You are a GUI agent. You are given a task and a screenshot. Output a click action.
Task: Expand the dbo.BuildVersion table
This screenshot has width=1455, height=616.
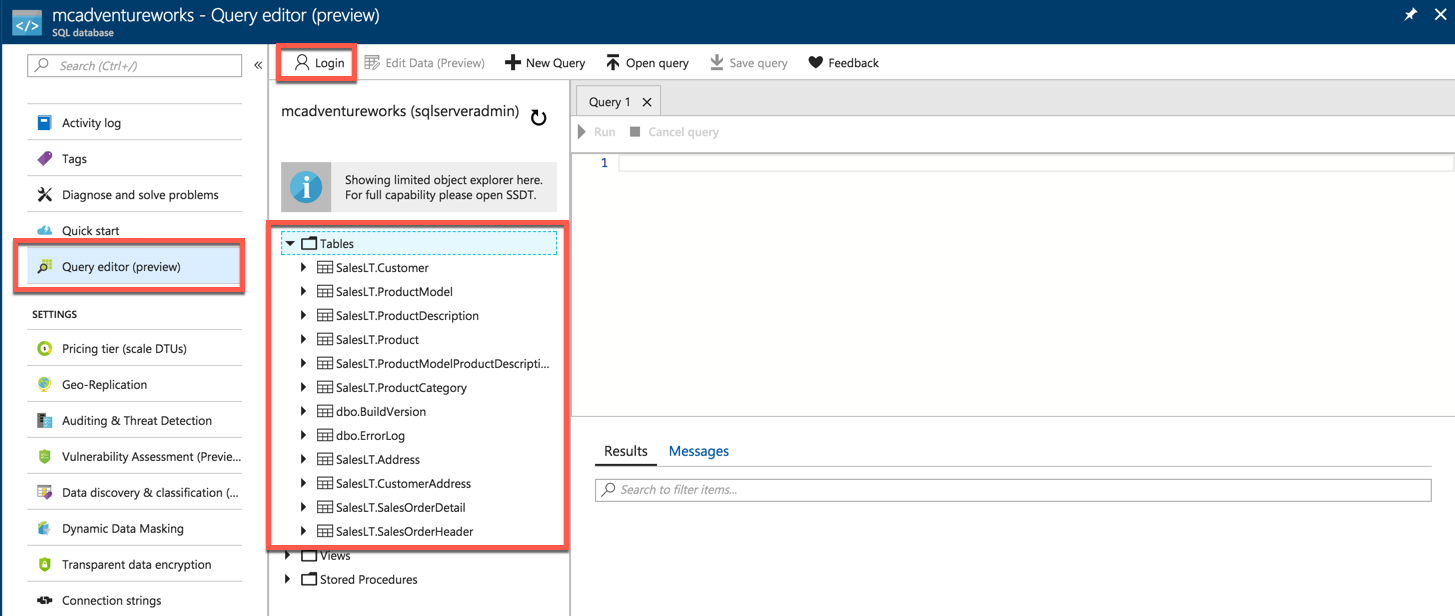coord(304,412)
